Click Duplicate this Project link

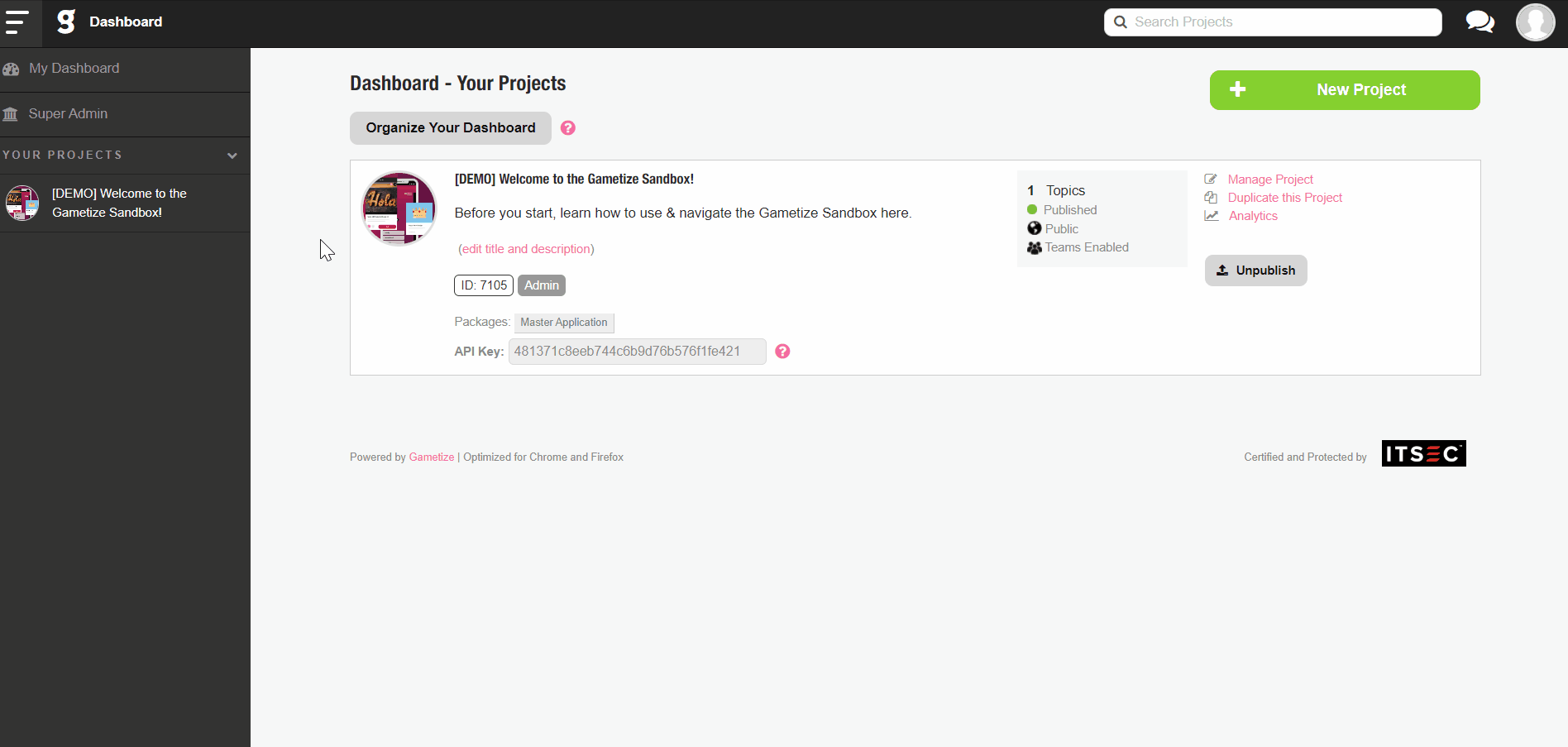1285,198
